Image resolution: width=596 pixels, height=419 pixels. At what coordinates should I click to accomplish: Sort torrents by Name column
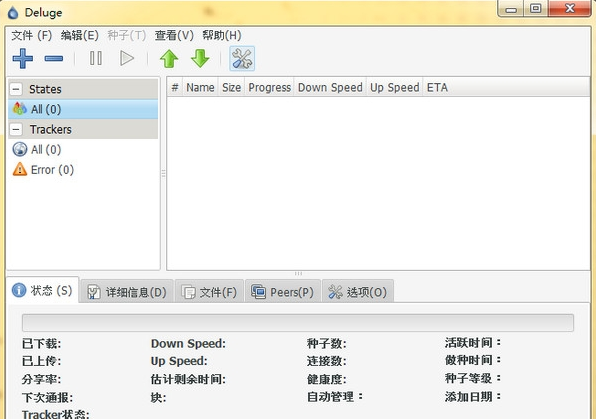pos(200,87)
